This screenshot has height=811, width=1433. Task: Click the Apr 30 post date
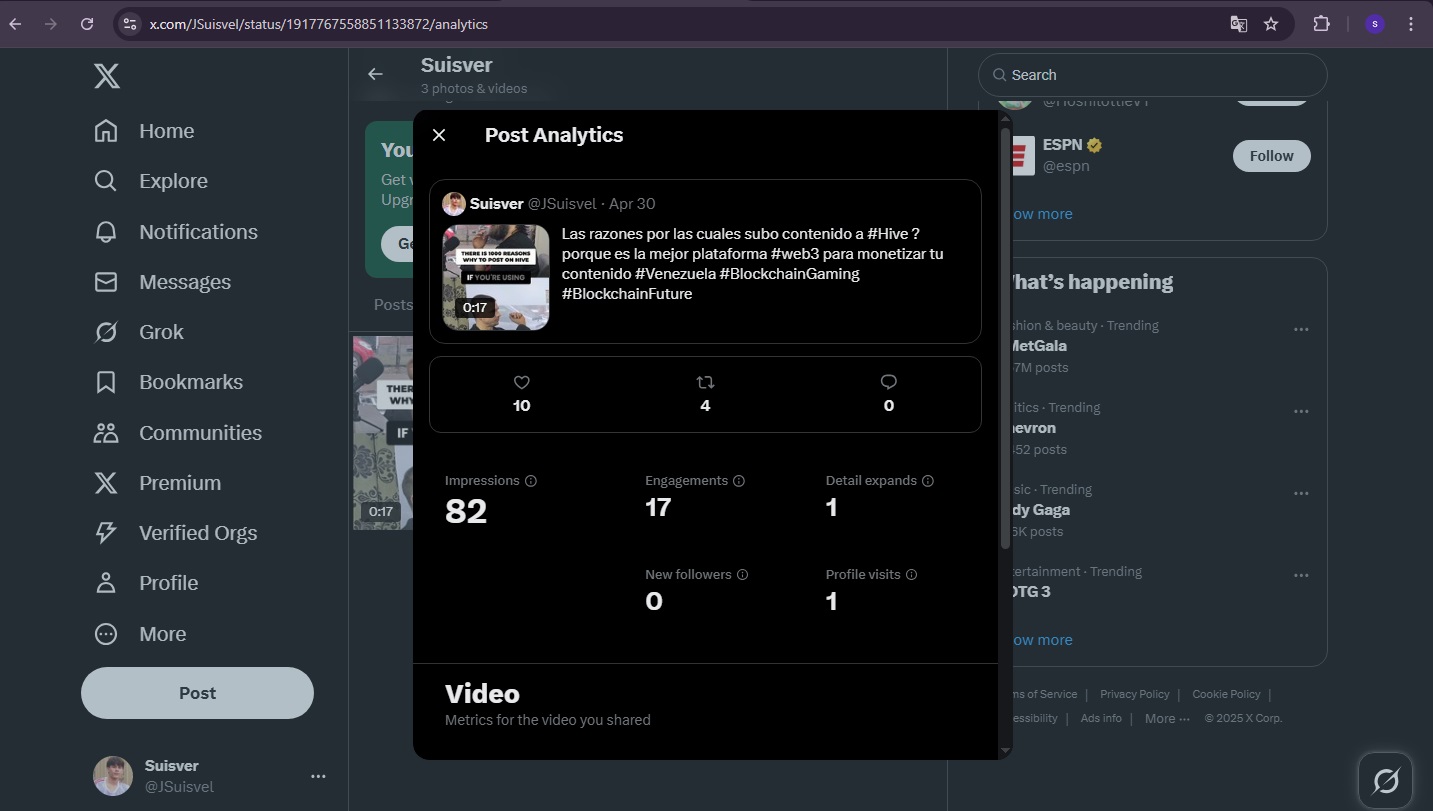[632, 204]
